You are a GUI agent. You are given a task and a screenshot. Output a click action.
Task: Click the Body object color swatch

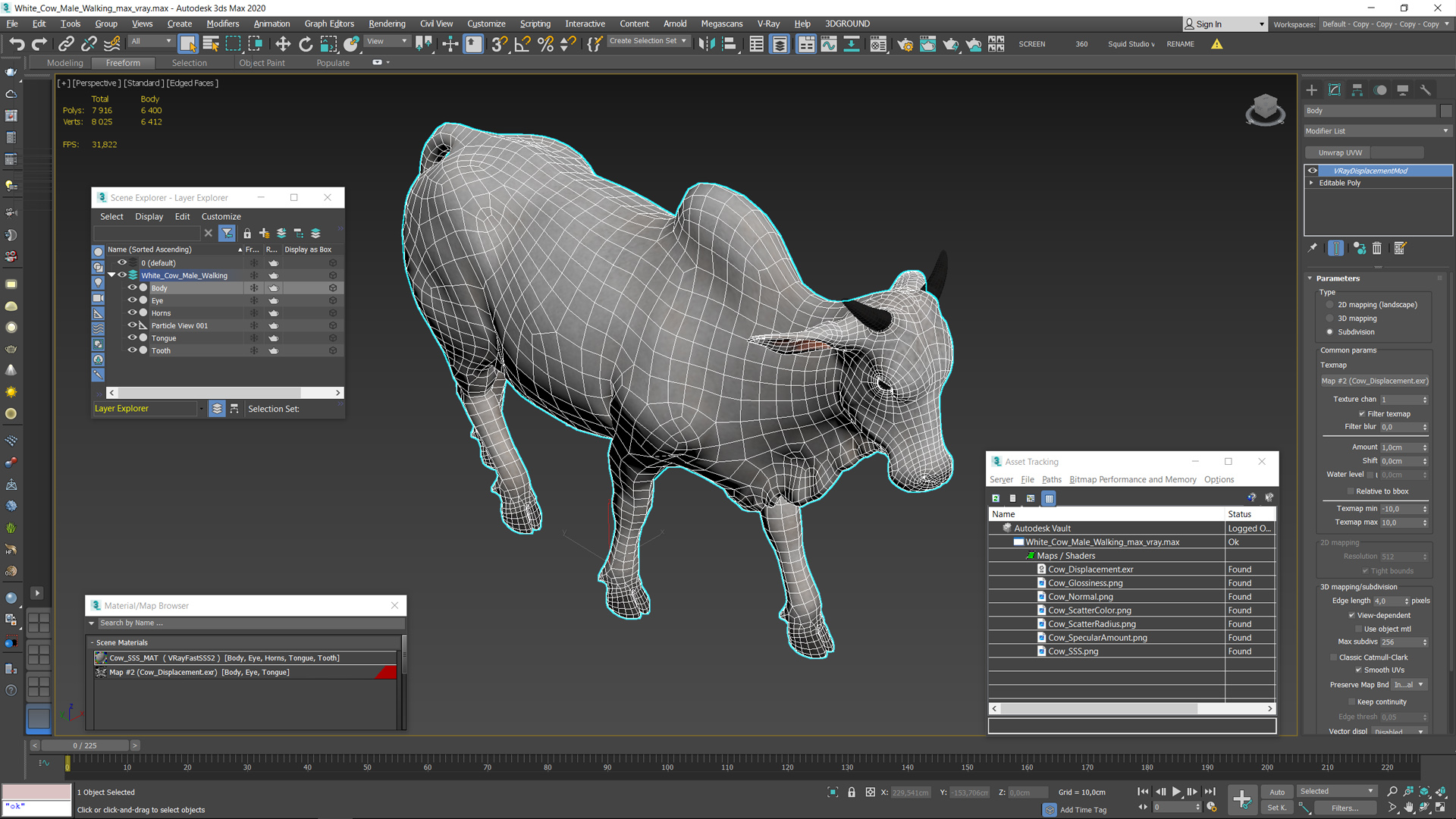click(1445, 111)
